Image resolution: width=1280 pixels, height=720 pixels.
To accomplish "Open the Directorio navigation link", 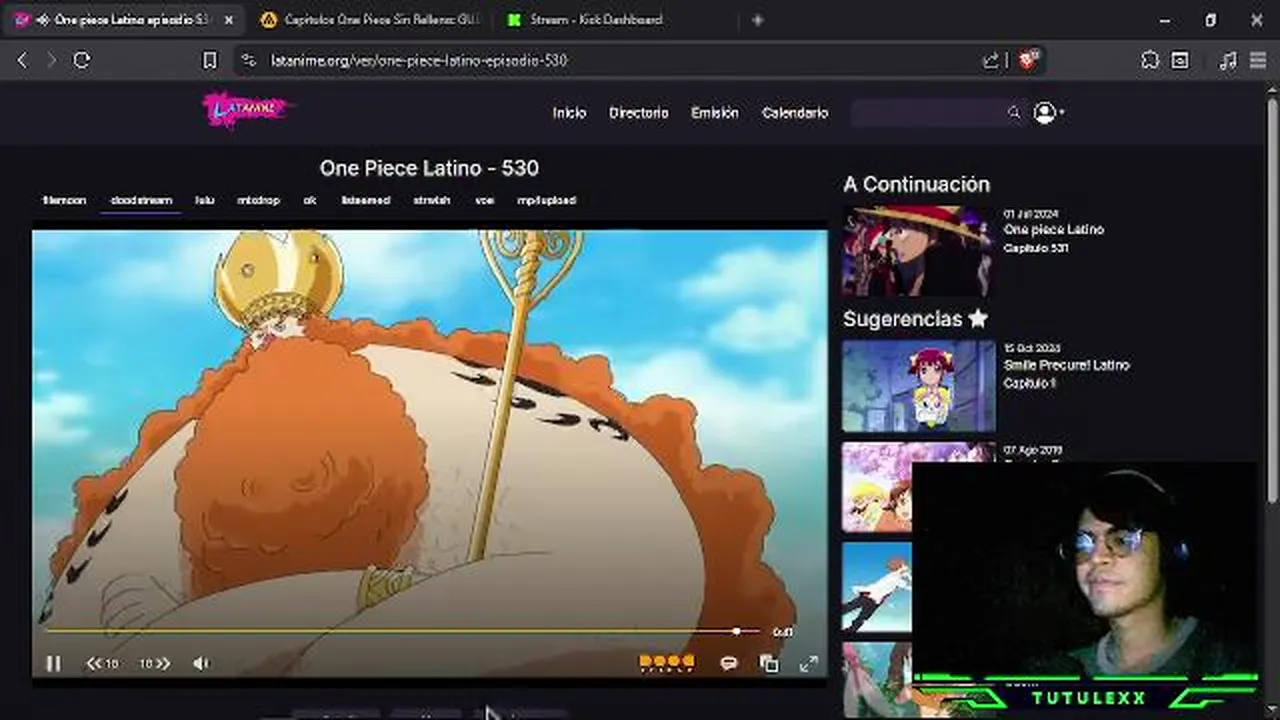I will pyautogui.click(x=638, y=113).
